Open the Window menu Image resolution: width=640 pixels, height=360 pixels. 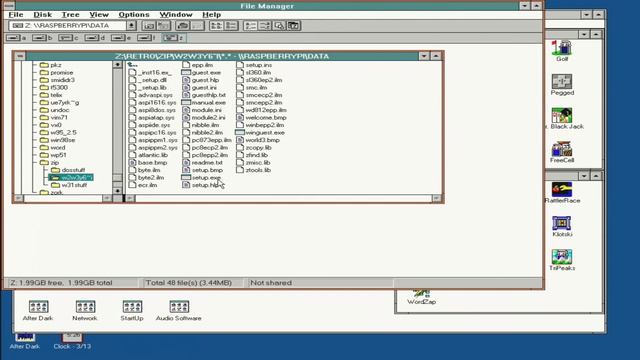point(176,15)
